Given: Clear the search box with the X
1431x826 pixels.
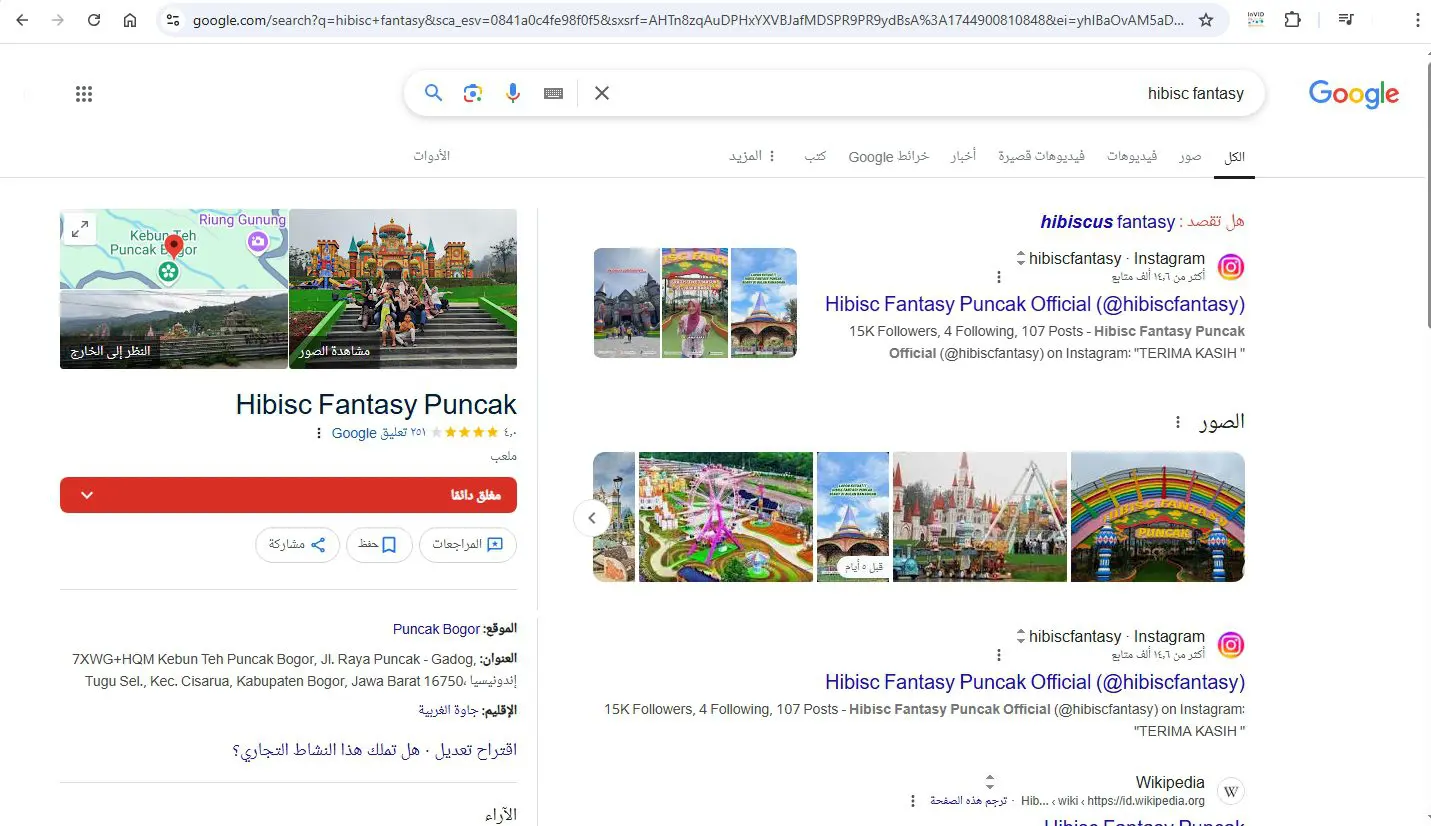Looking at the screenshot, I should [602, 93].
